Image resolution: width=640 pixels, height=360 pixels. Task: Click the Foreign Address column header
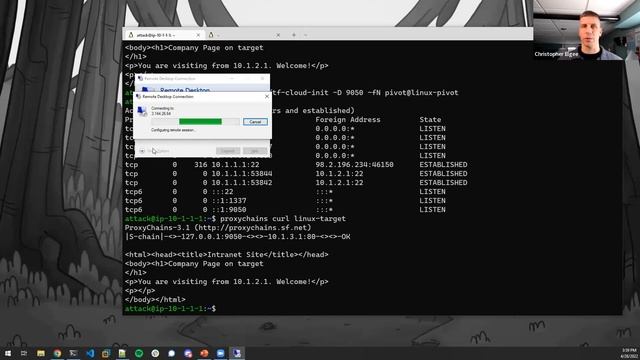coord(348,120)
